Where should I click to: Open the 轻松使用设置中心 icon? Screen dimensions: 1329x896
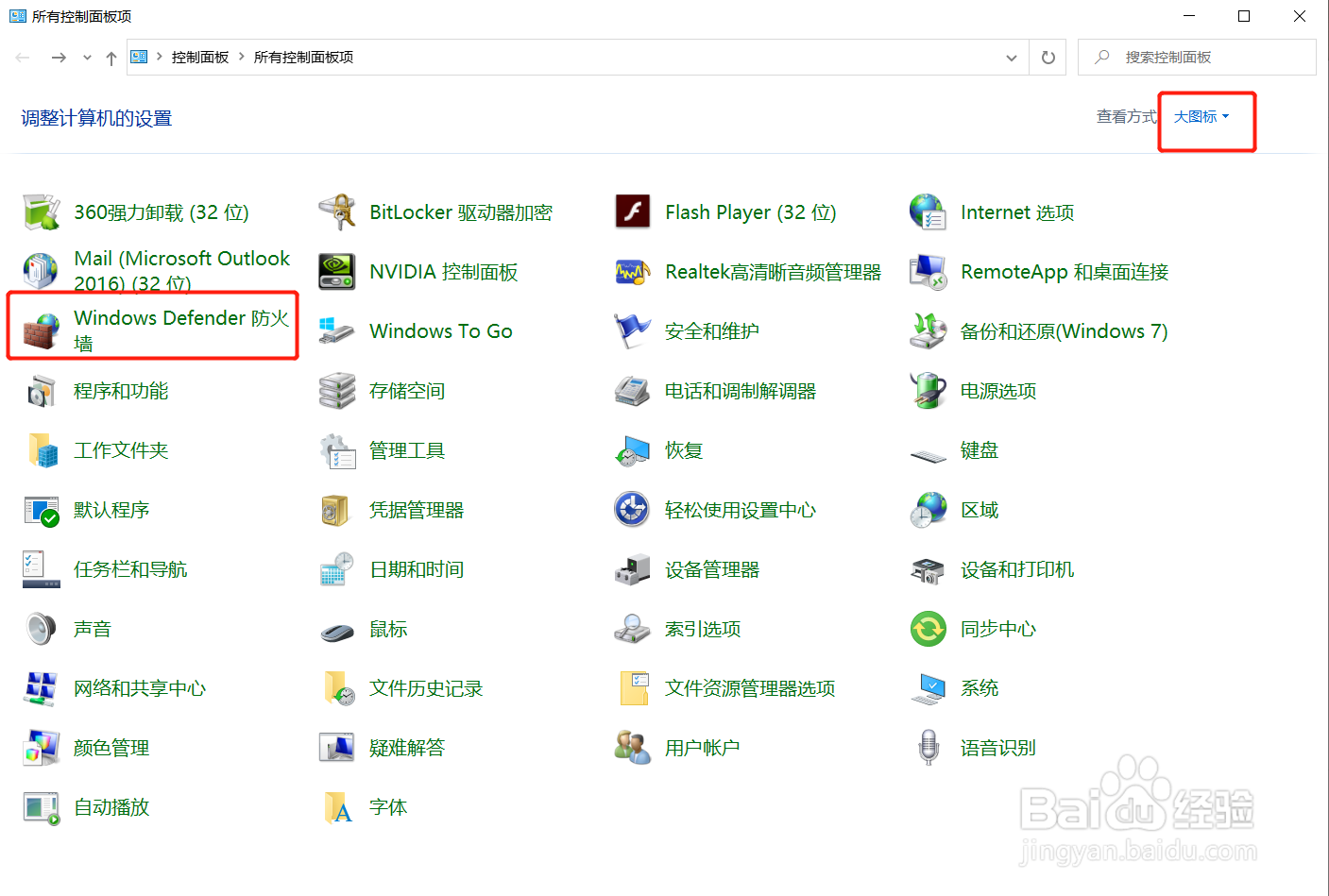pyautogui.click(x=632, y=510)
